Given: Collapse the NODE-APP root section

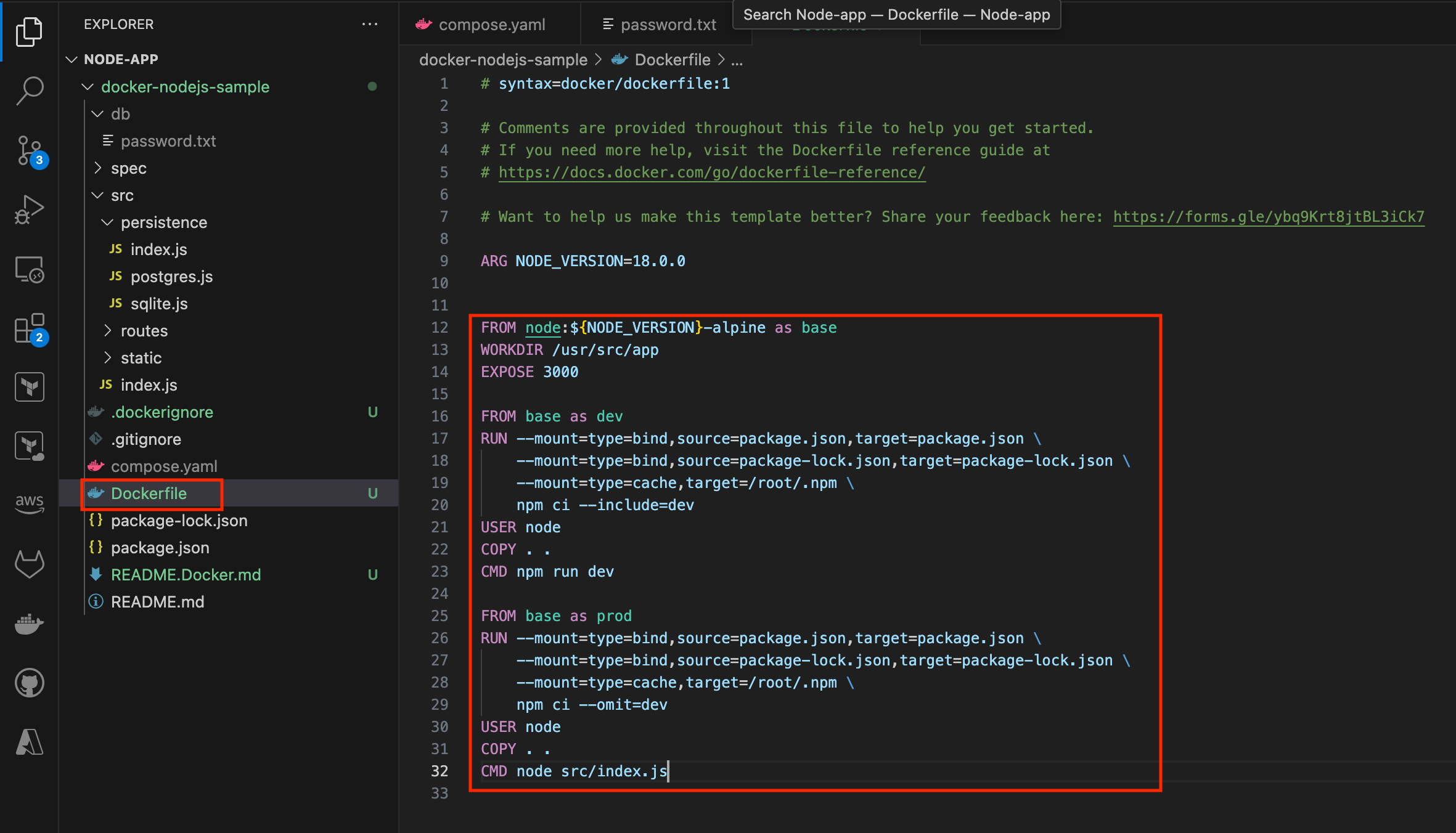Looking at the screenshot, I should tap(72, 59).
